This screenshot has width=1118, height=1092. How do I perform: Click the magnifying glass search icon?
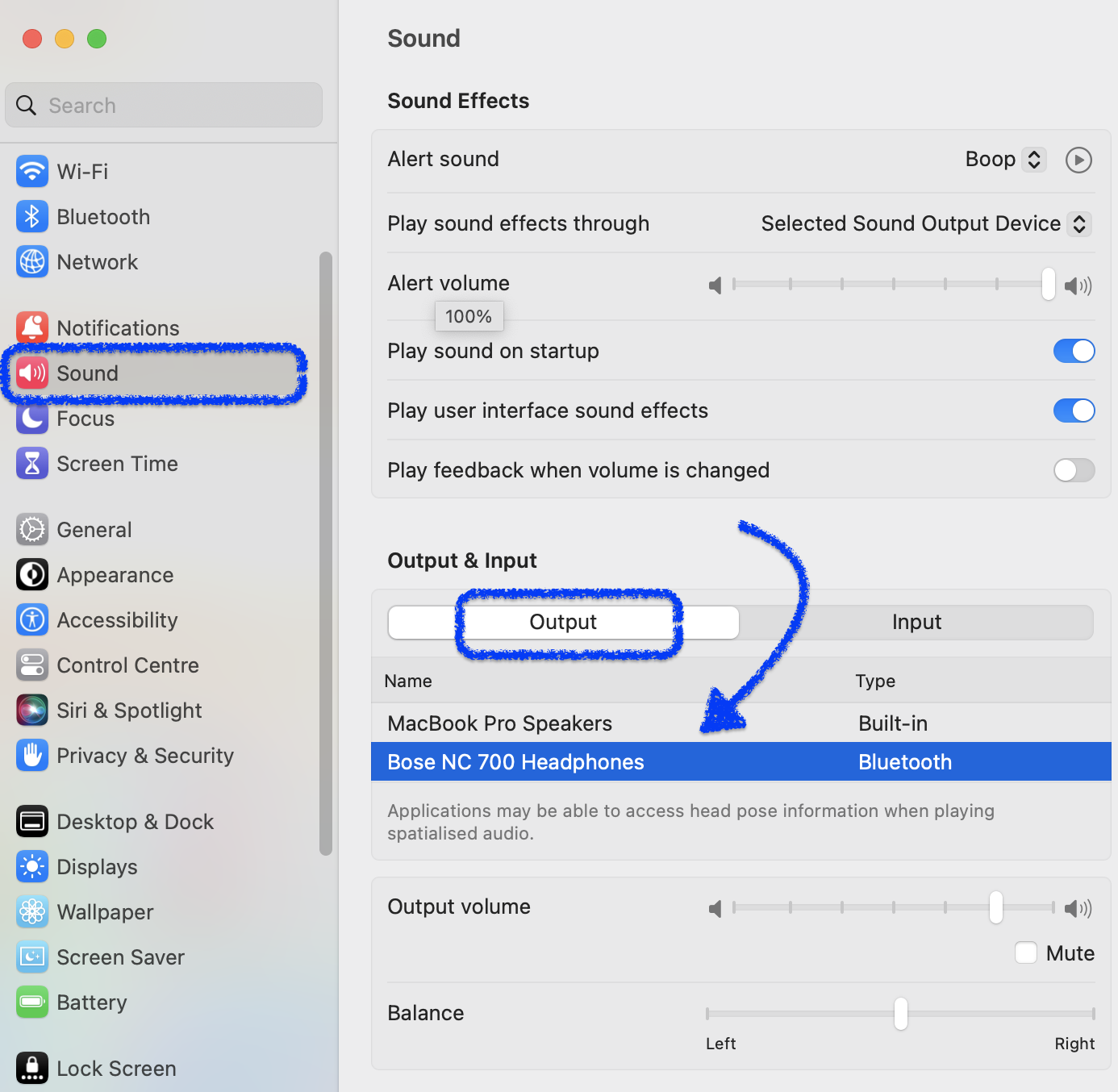tap(27, 106)
